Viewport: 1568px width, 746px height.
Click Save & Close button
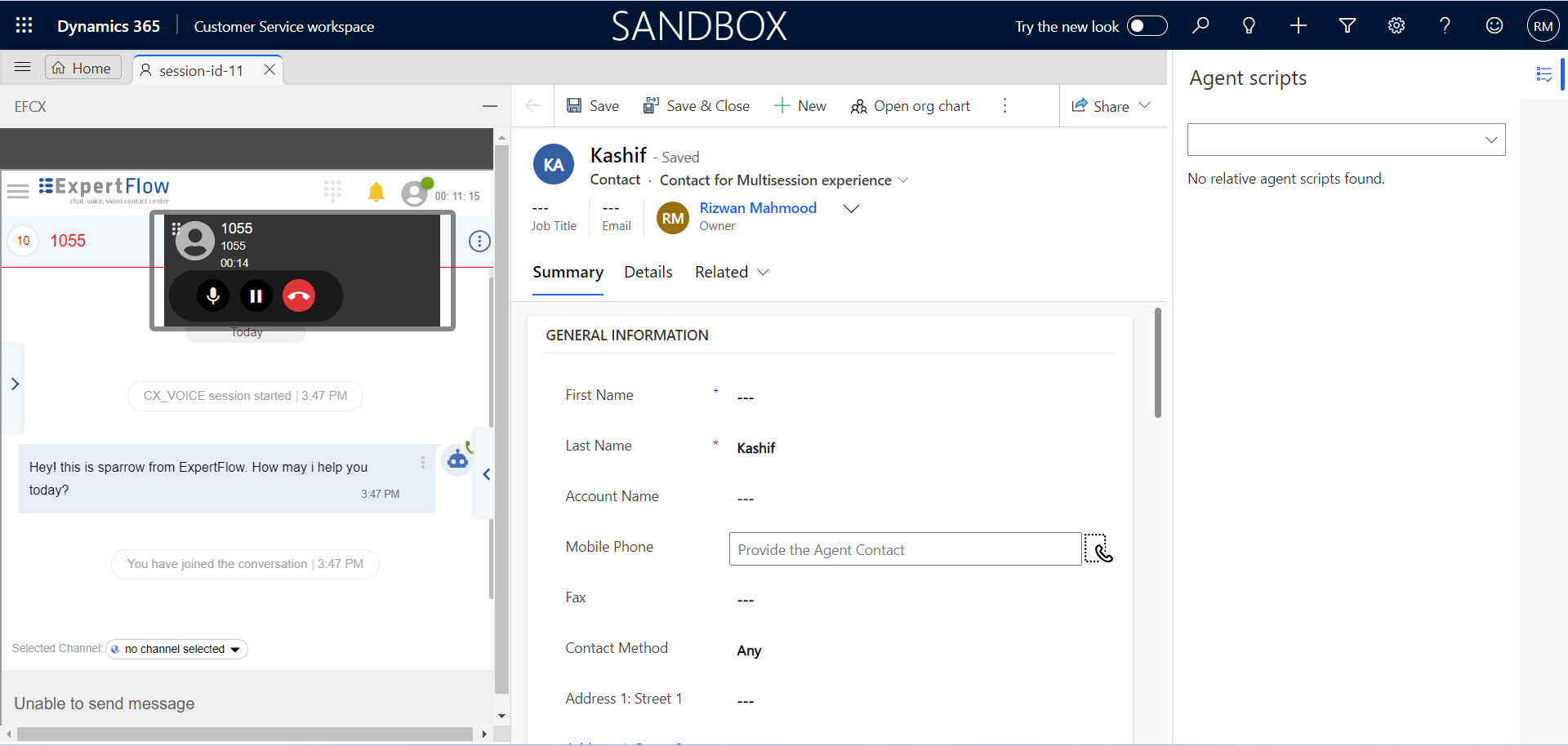tap(697, 106)
